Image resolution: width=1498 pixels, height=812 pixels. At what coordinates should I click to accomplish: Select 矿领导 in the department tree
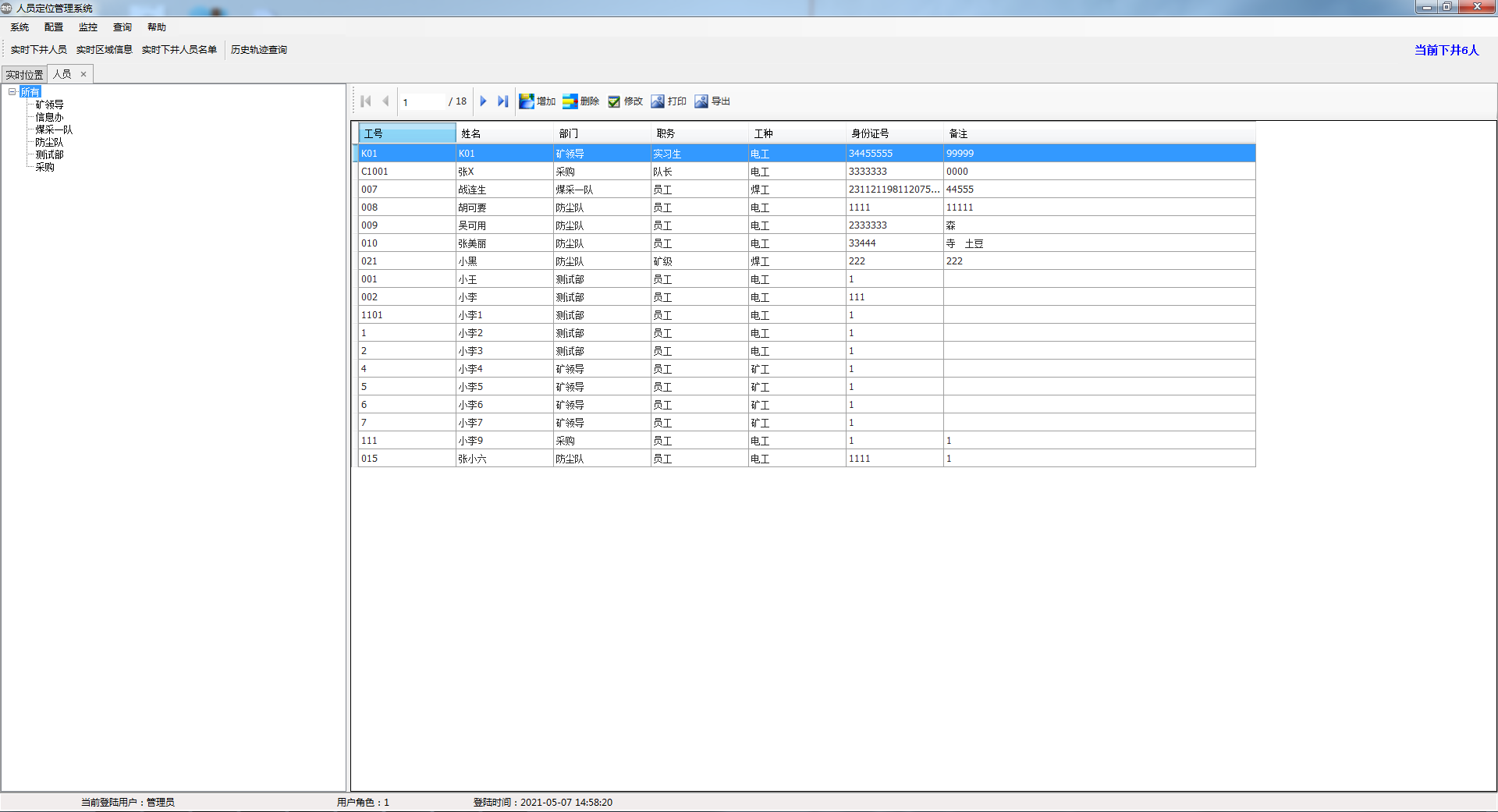pos(49,105)
